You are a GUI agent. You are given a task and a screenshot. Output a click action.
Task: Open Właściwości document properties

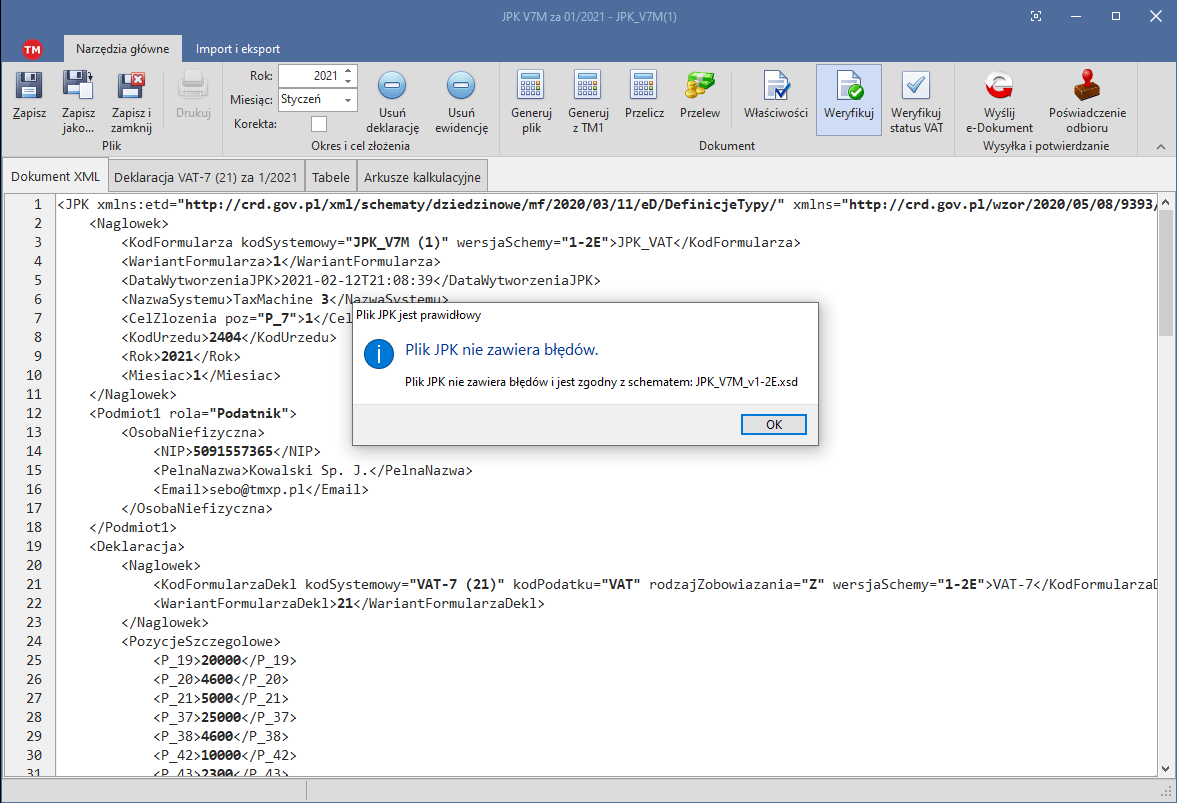click(775, 88)
